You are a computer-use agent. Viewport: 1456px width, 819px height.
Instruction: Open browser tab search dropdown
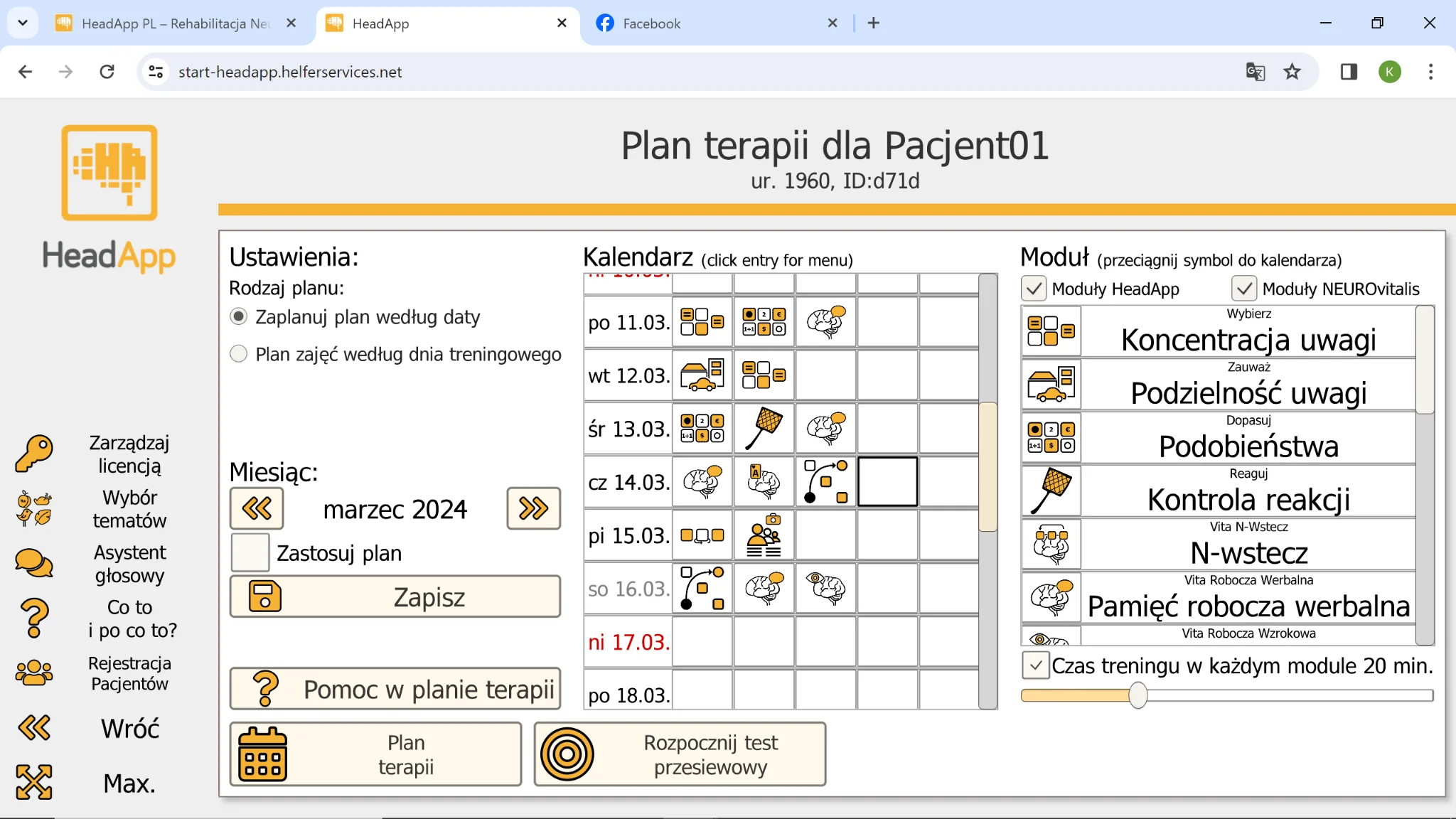(23, 23)
